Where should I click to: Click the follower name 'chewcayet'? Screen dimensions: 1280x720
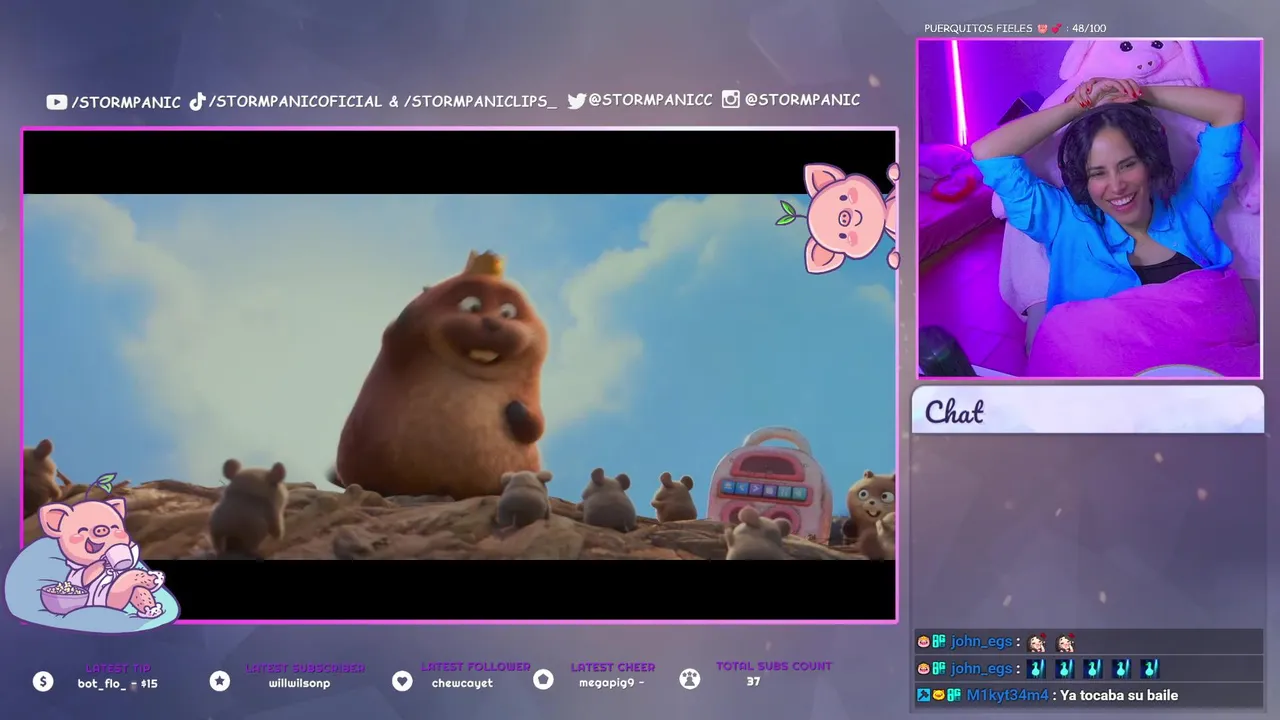pyautogui.click(x=462, y=684)
